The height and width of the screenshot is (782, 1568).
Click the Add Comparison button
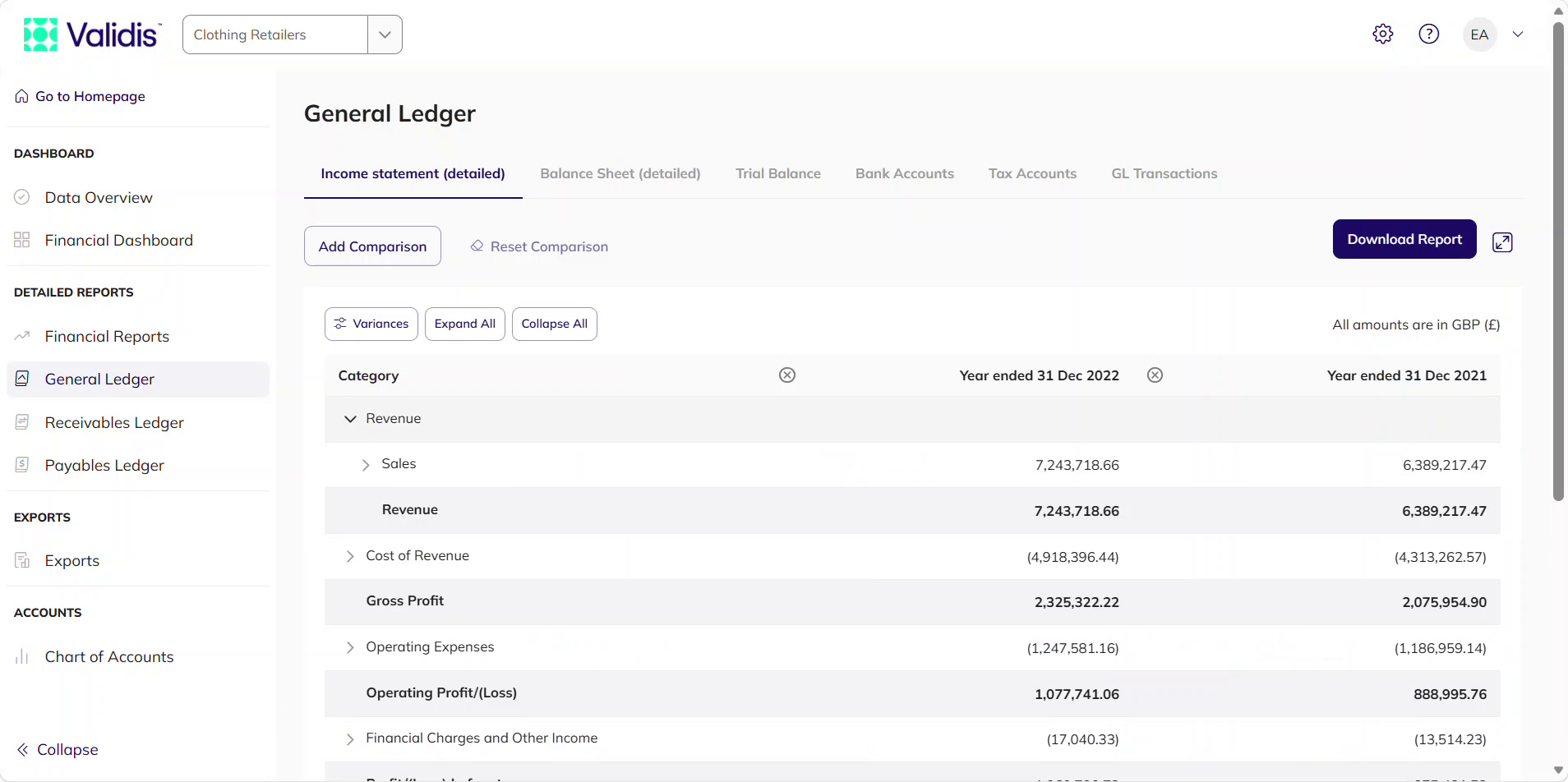pyautogui.click(x=372, y=246)
